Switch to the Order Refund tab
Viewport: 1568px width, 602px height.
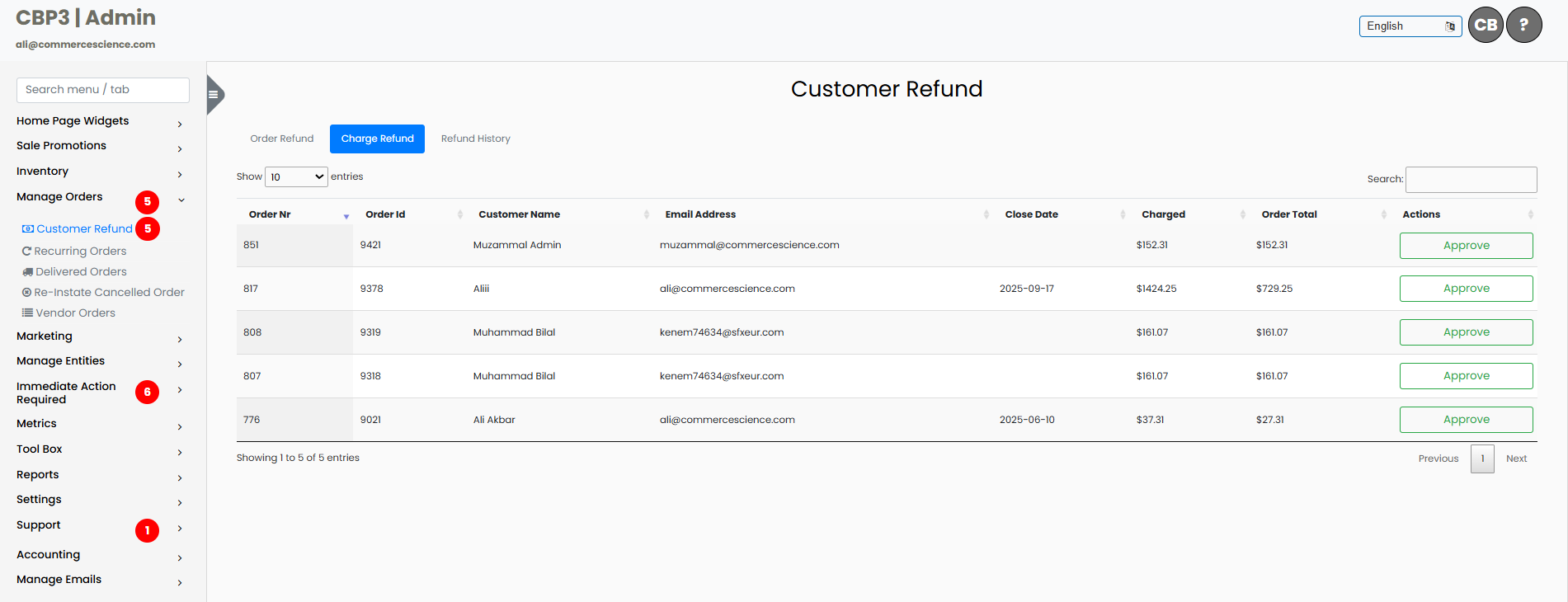282,139
